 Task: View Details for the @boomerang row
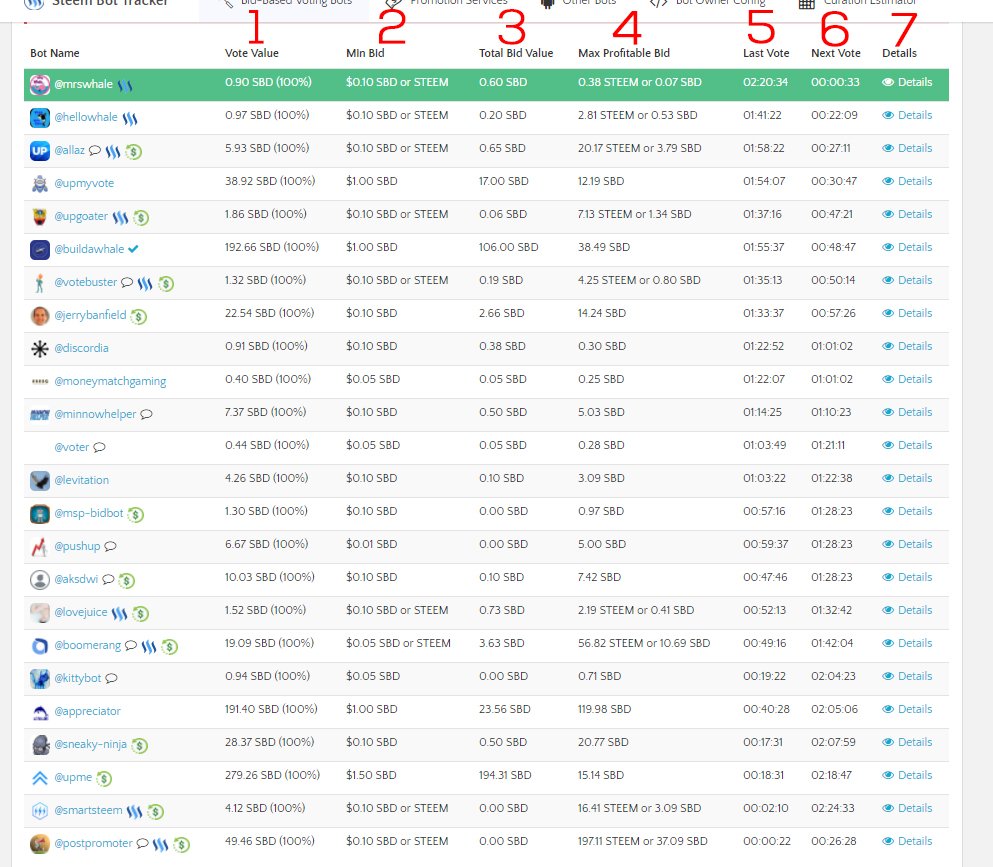point(907,643)
